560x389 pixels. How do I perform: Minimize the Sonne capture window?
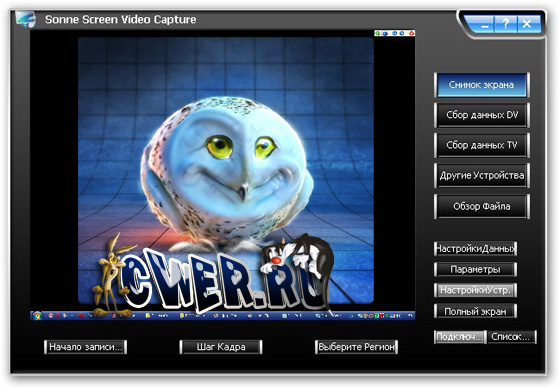click(484, 25)
